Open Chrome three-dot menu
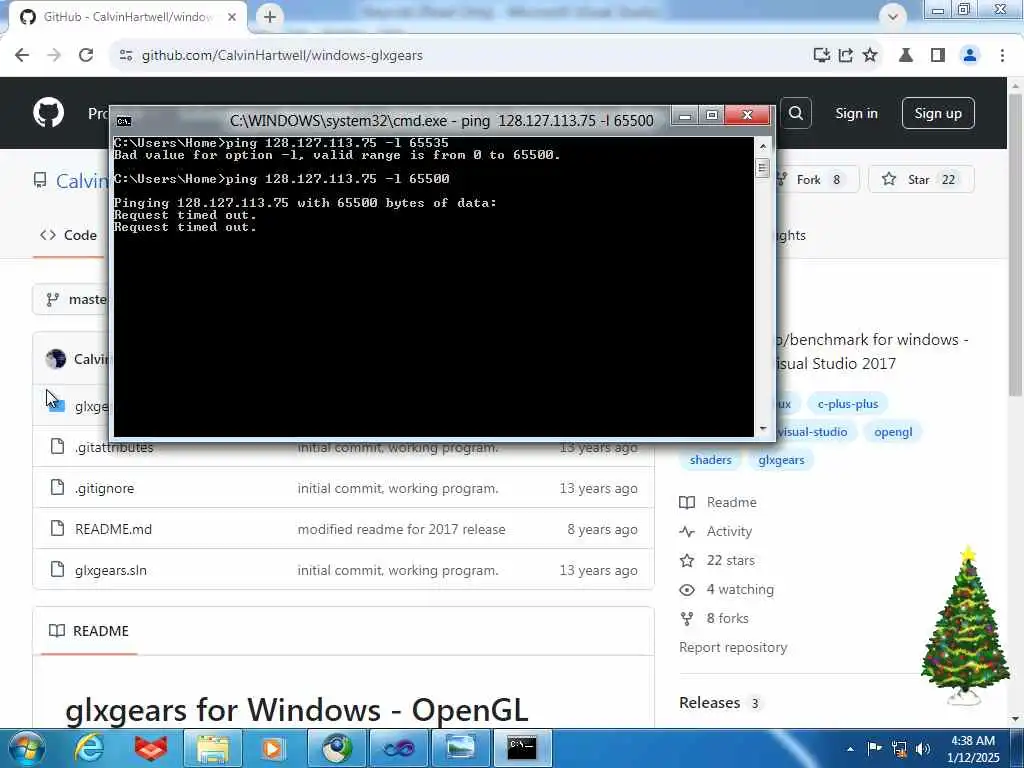This screenshot has height=768, width=1024. [1002, 56]
